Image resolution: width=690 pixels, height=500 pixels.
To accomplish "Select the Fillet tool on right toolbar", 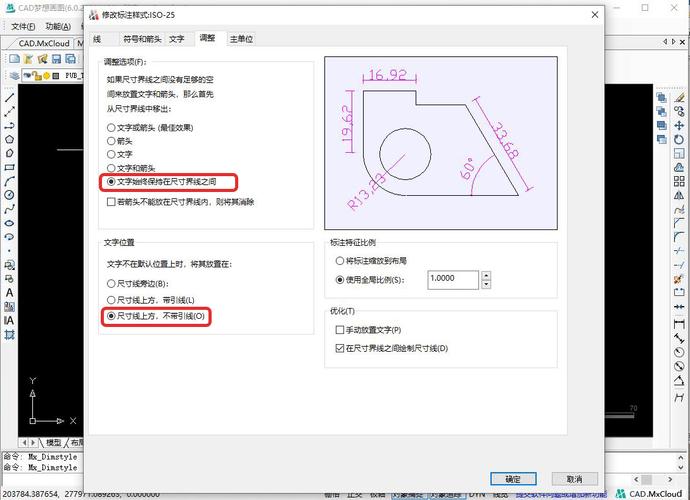I will click(679, 237).
